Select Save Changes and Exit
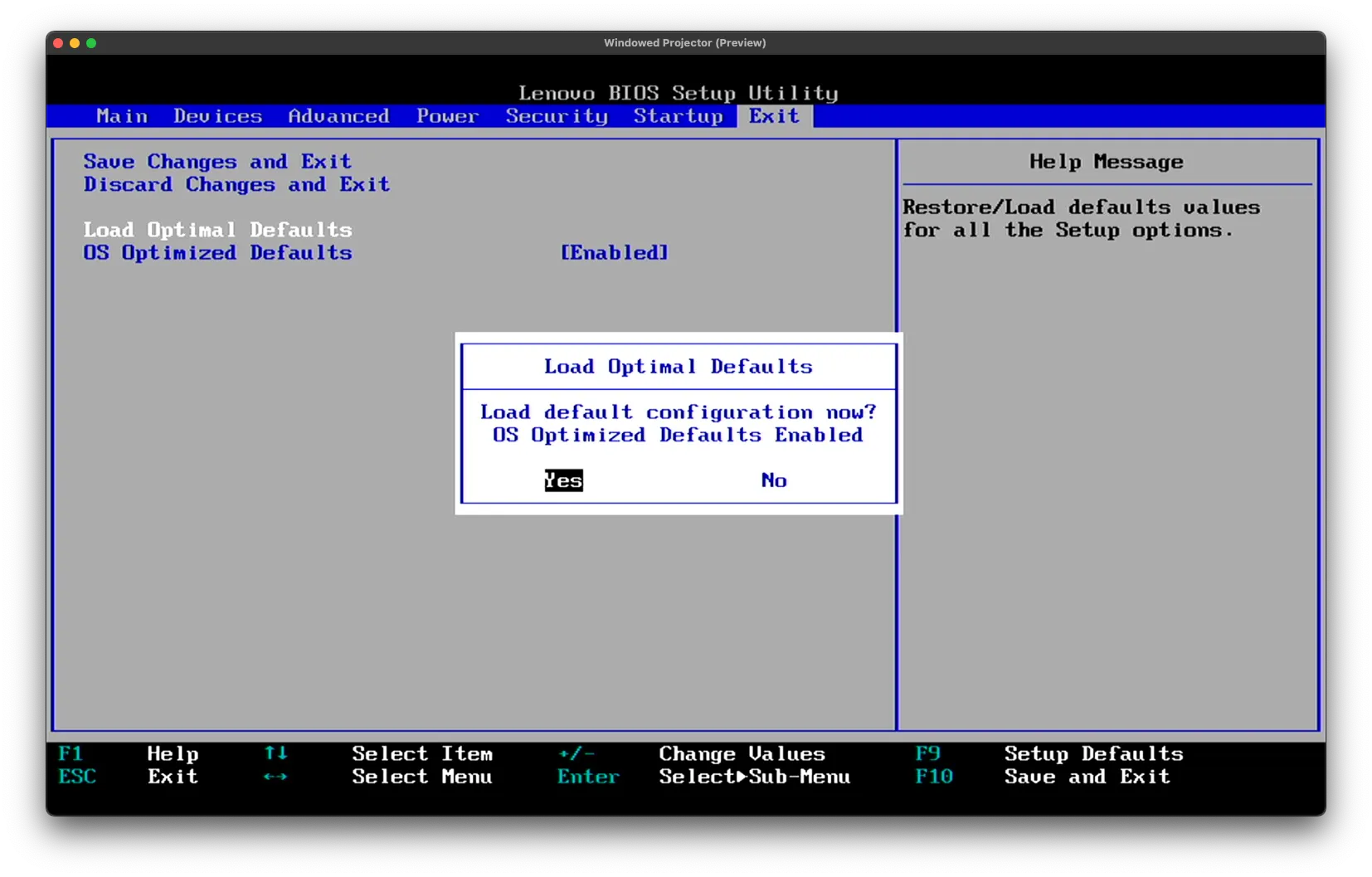 pos(217,161)
